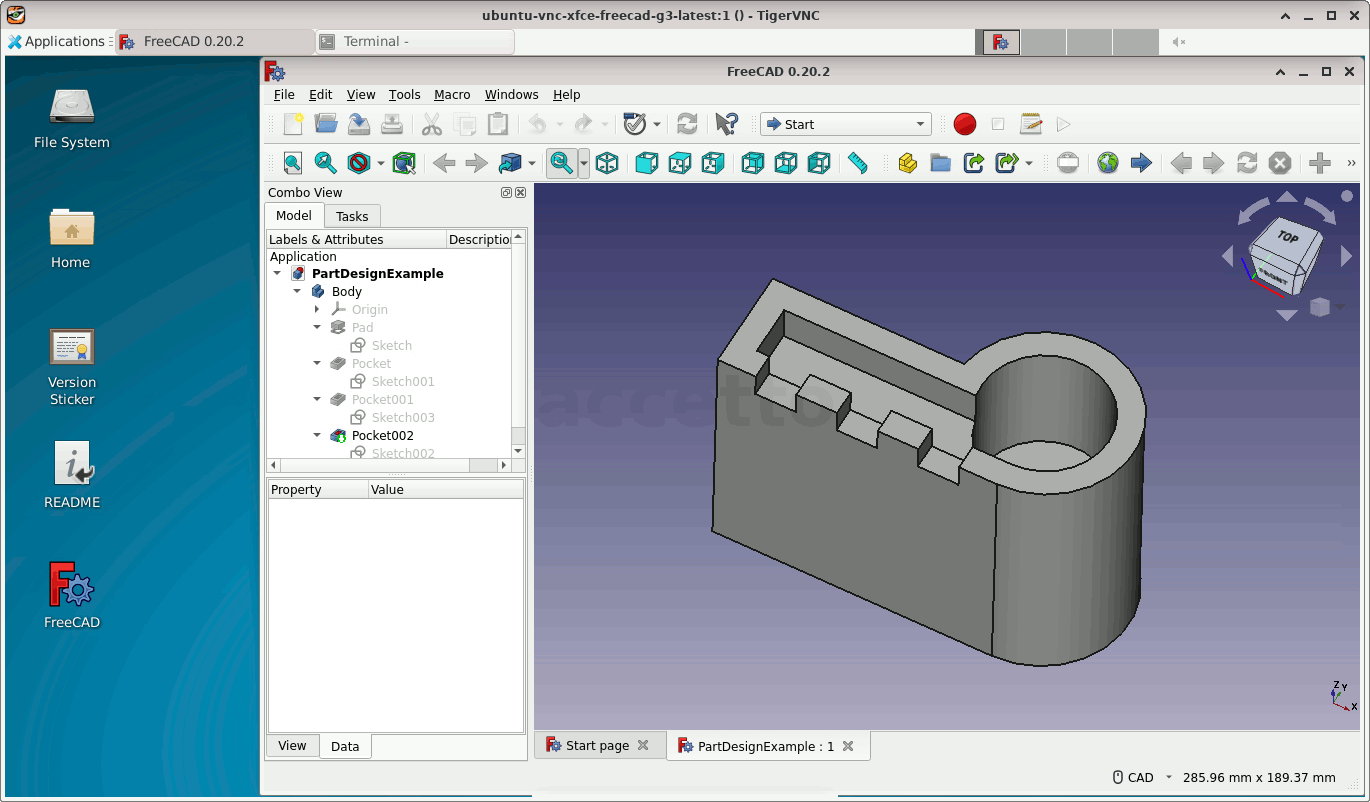Create a new empty document
This screenshot has height=802, width=1370.
click(293, 124)
